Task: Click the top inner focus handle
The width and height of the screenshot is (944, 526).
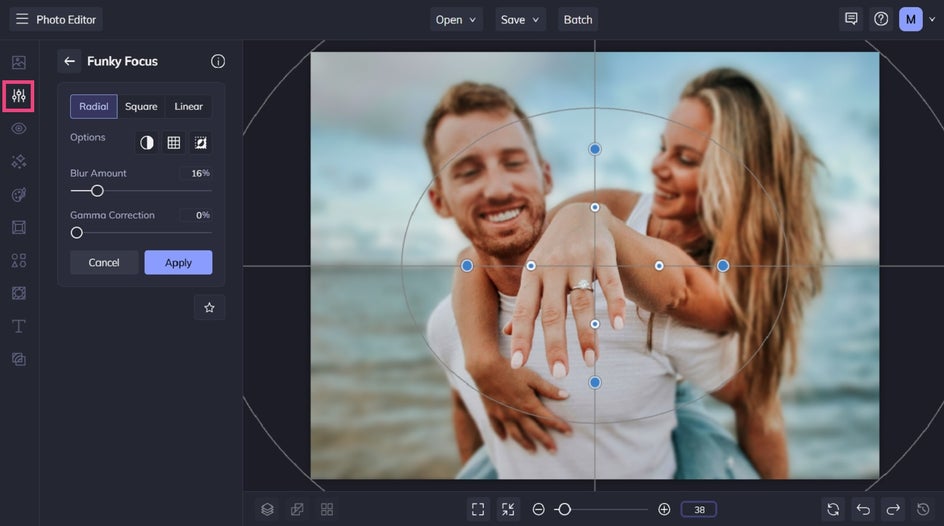Action: (x=595, y=207)
